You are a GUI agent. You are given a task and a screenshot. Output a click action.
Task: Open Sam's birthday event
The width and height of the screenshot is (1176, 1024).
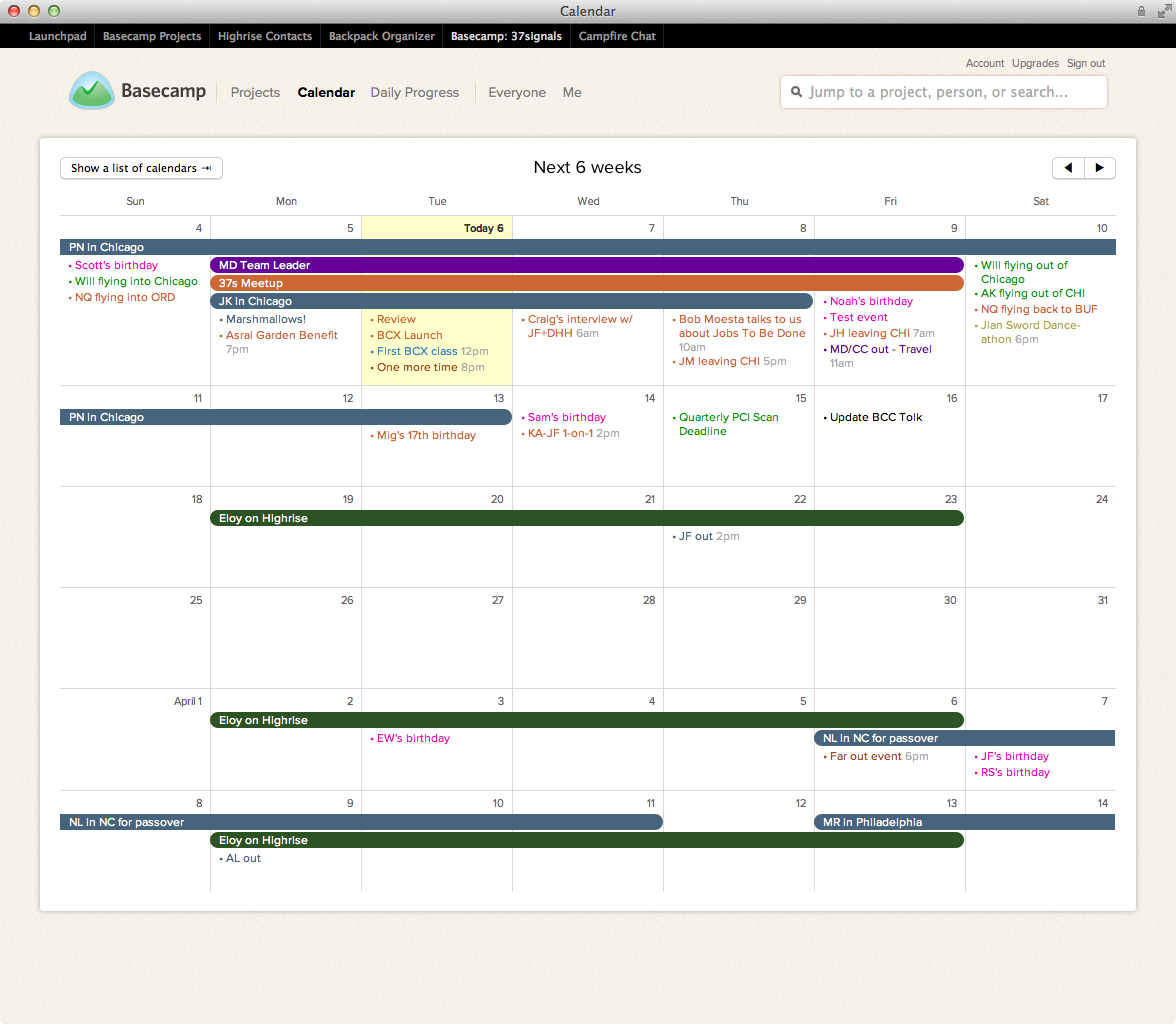566,417
